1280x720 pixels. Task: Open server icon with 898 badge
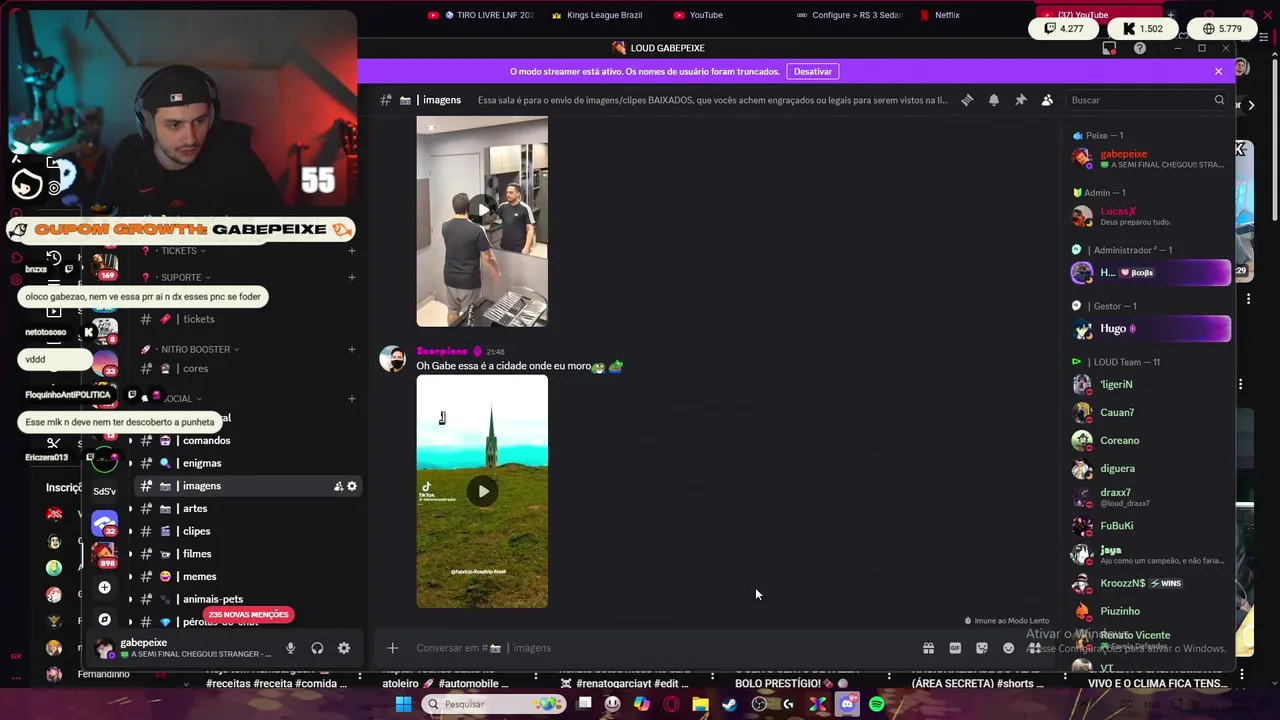point(104,553)
